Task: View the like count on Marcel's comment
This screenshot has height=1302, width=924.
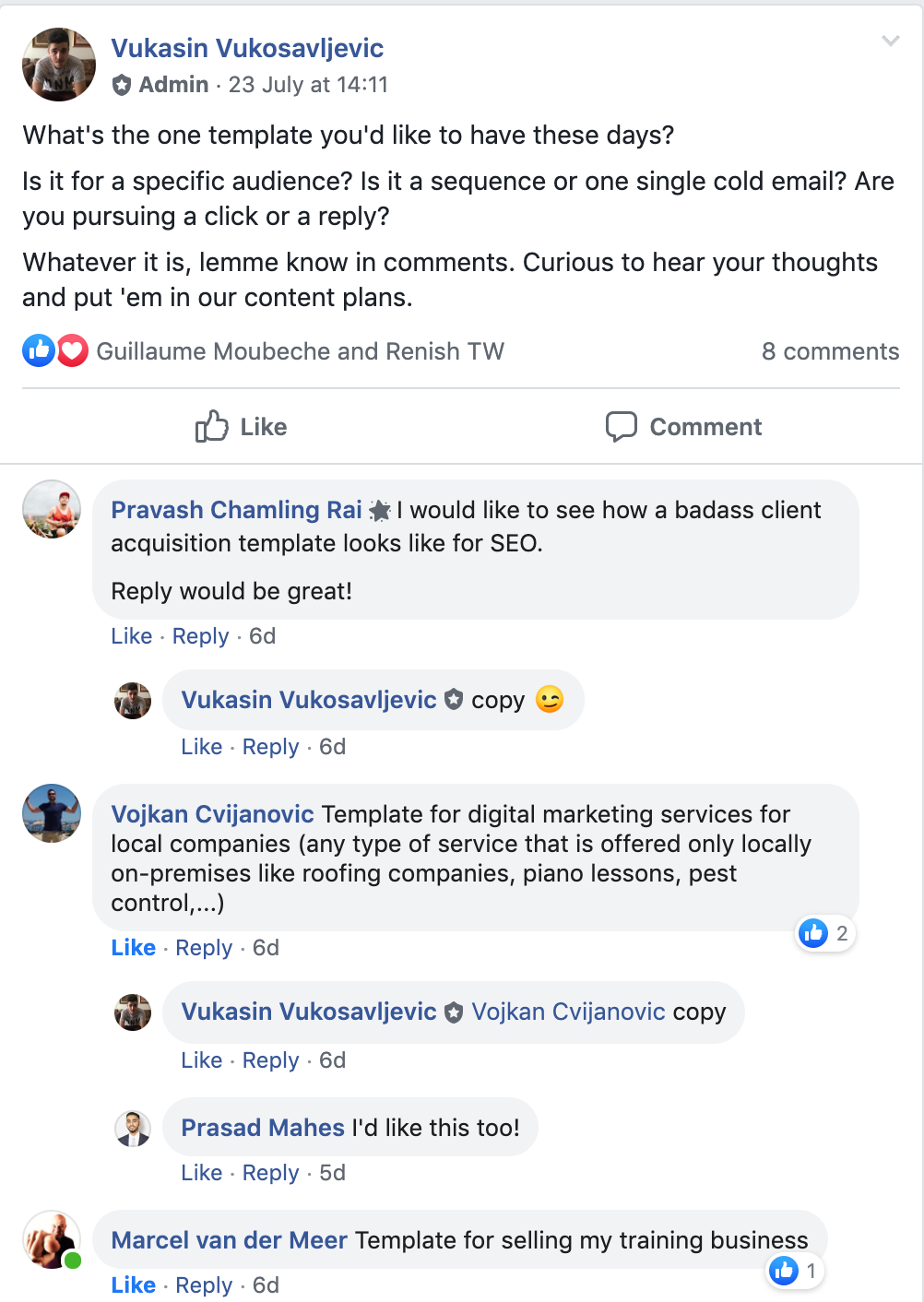Action: pyautogui.click(x=796, y=1272)
